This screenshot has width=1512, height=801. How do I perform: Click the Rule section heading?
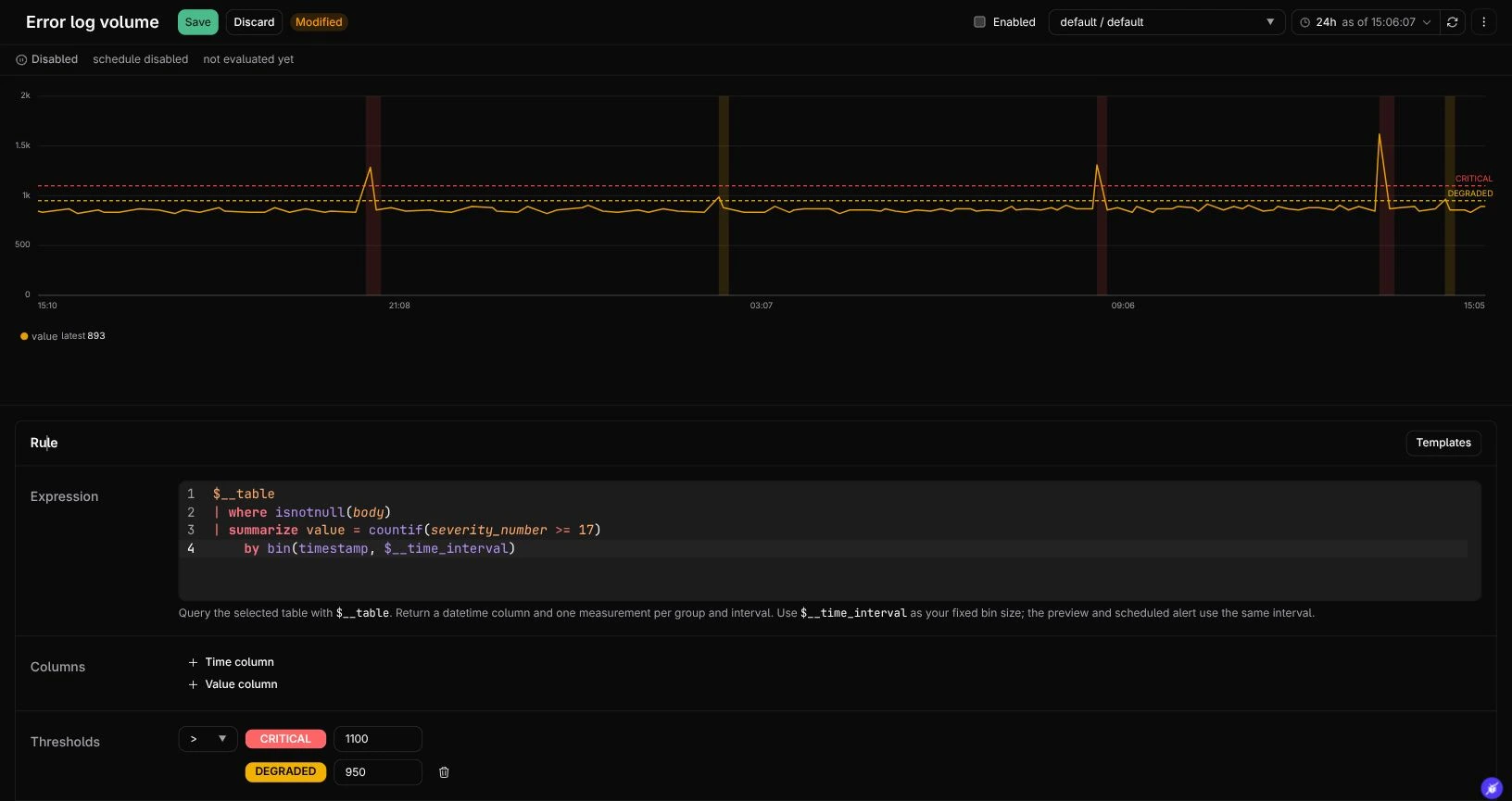44,443
